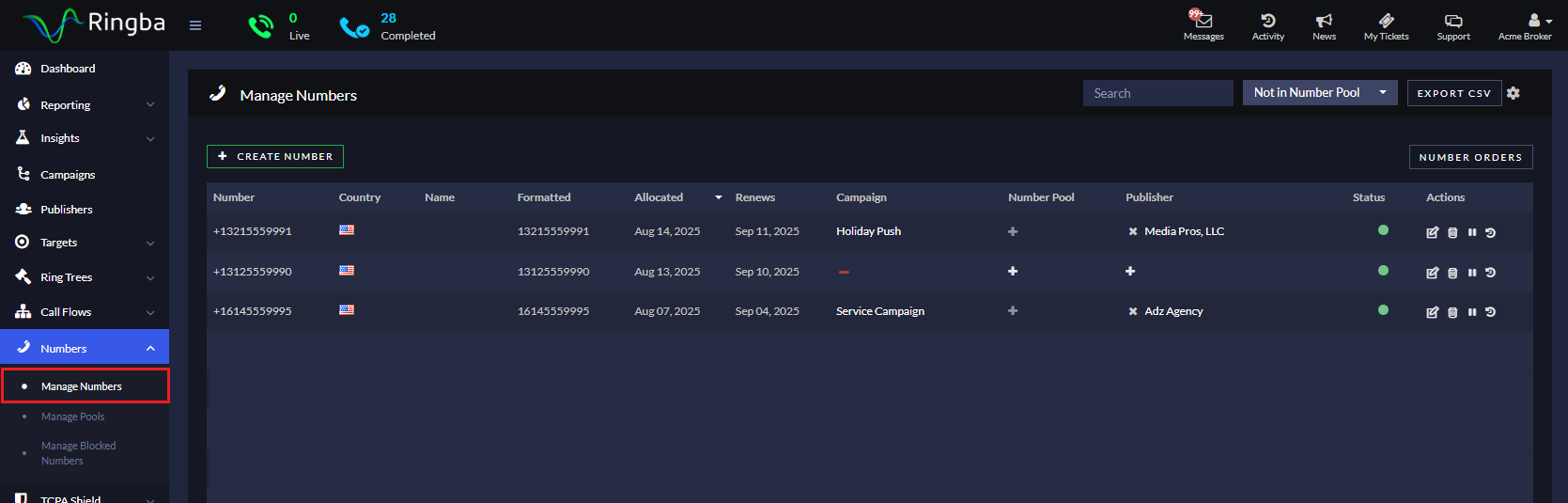Viewport: 1568px width, 503px height.
Task: Delete number +13125559990 with trash icon
Action: click(x=1452, y=273)
